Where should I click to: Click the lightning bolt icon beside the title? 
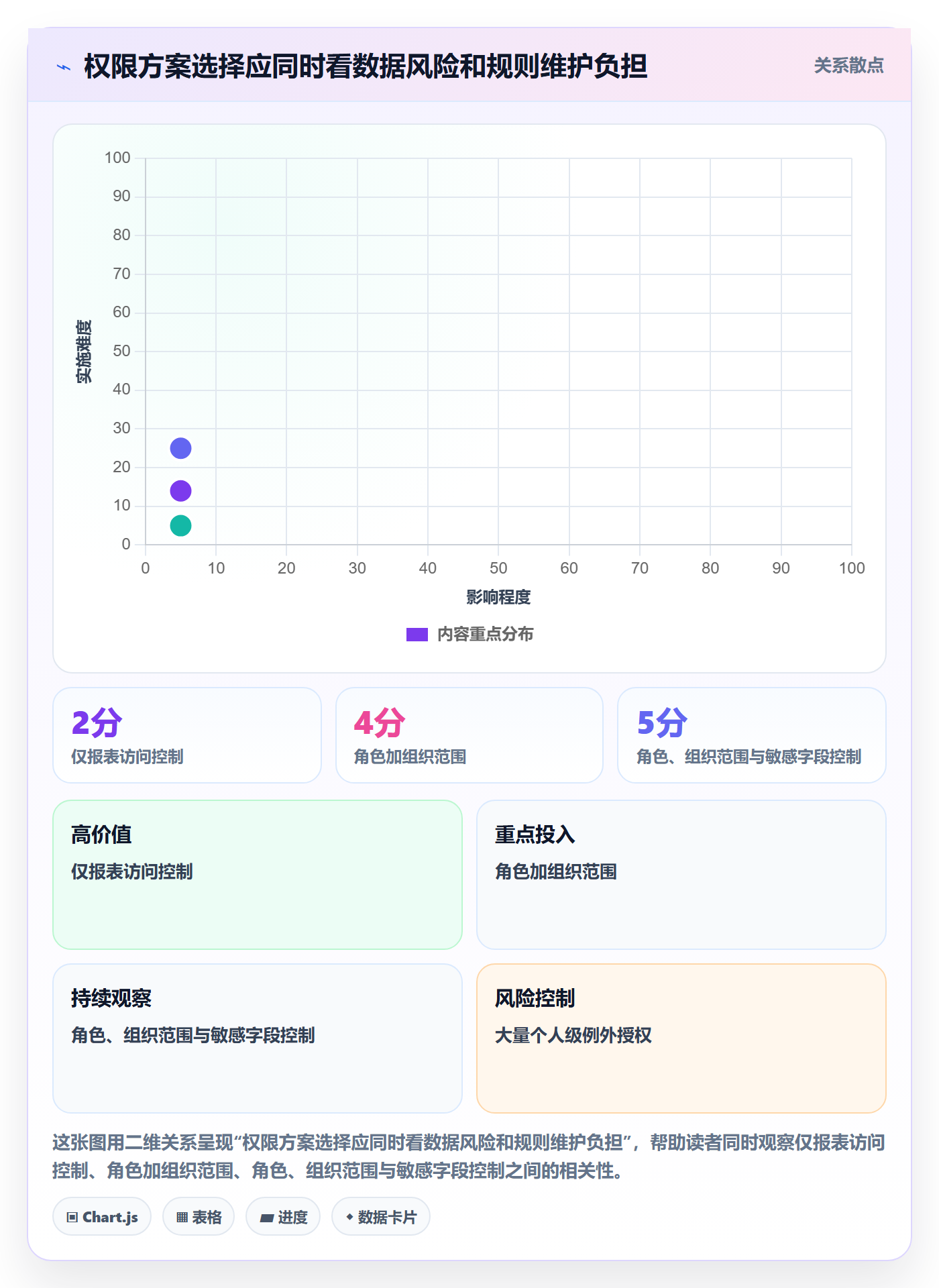pos(64,67)
